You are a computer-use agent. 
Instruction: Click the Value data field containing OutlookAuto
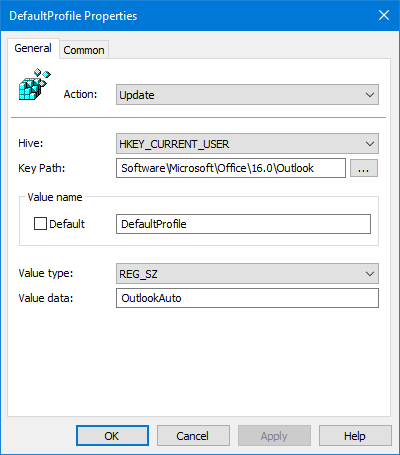[x=247, y=298]
